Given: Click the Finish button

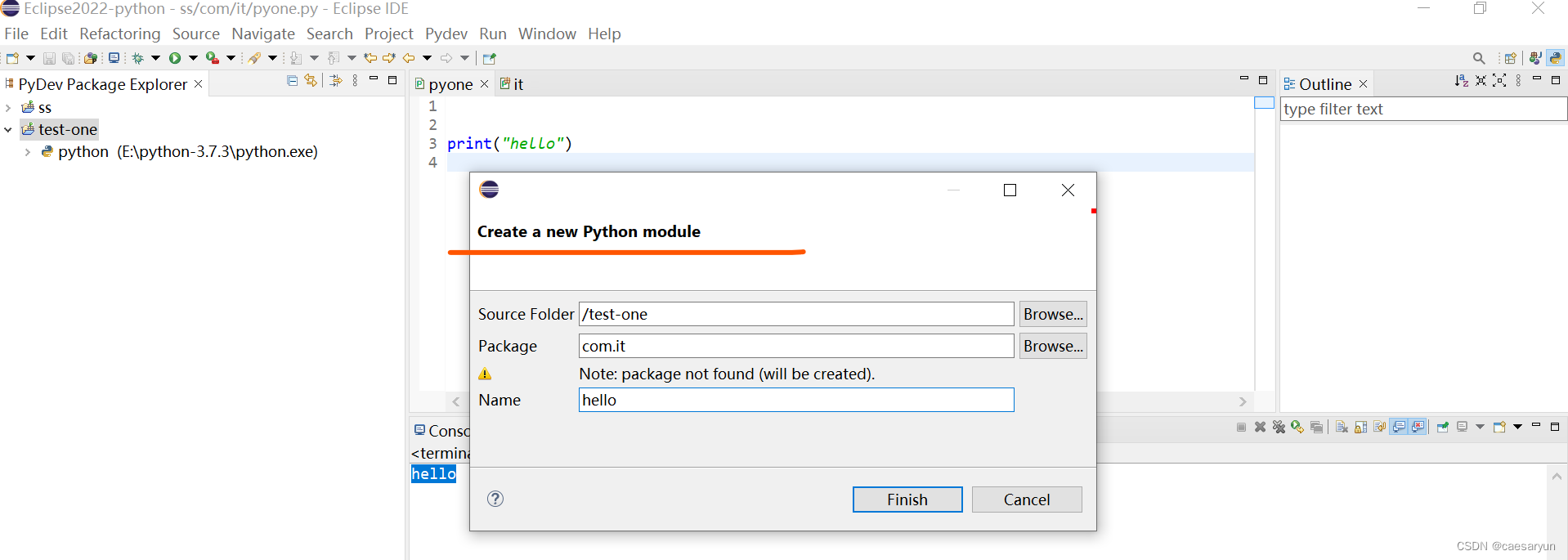Looking at the screenshot, I should point(907,500).
